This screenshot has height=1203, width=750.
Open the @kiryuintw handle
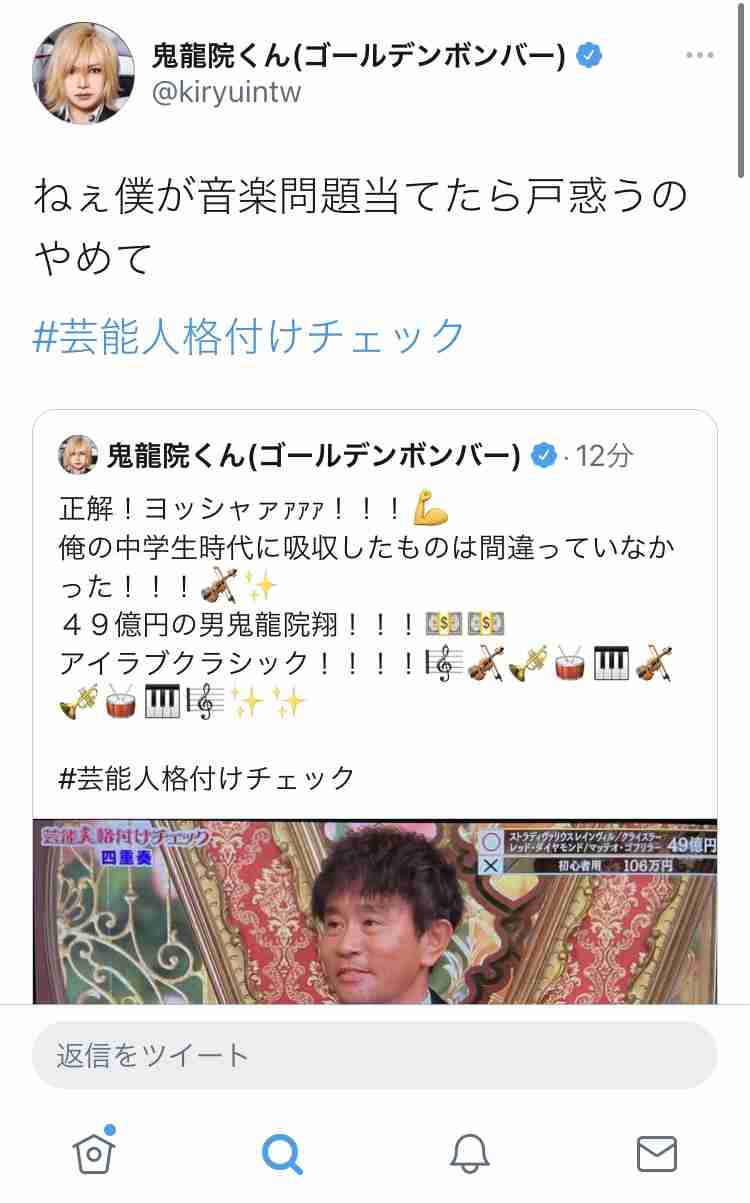click(226, 93)
